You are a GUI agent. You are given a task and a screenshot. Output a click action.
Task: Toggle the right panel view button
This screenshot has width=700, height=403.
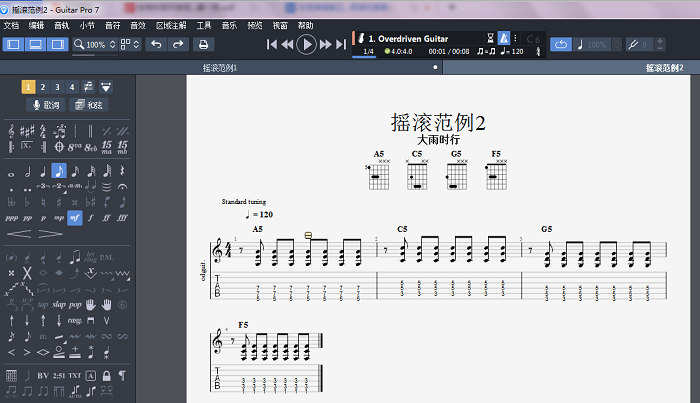tap(57, 44)
